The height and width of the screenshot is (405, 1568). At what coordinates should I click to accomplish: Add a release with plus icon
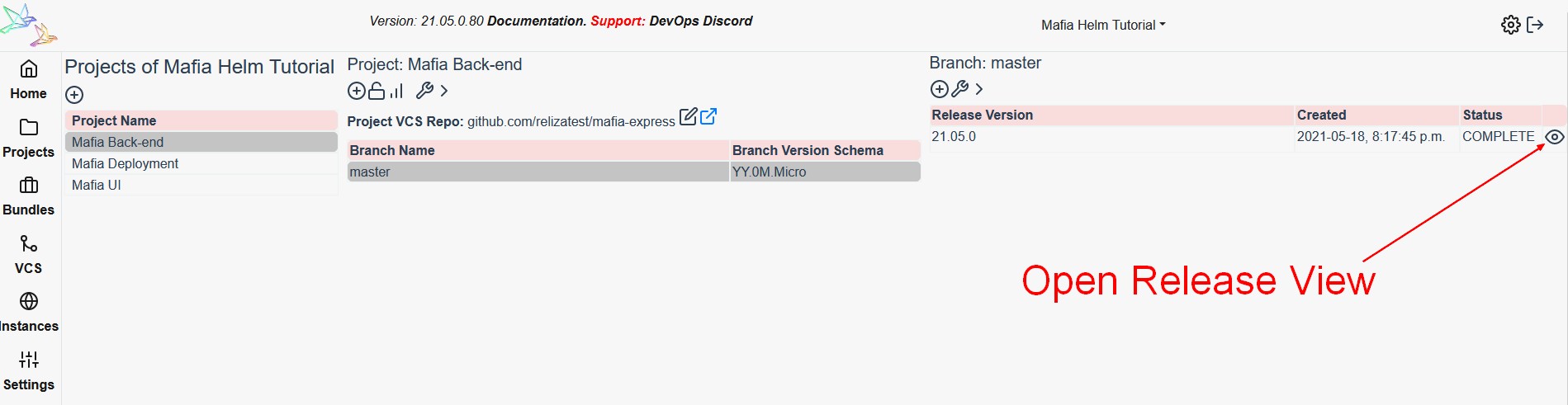[940, 89]
